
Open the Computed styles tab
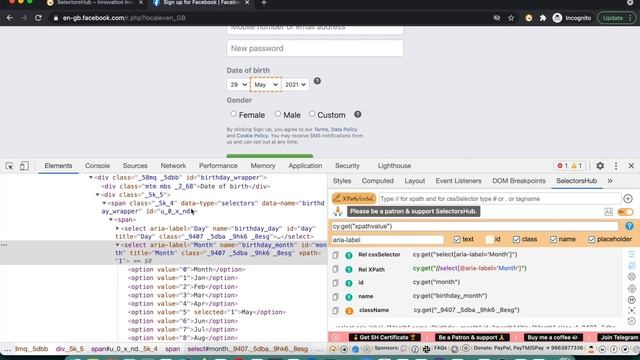[378, 181]
